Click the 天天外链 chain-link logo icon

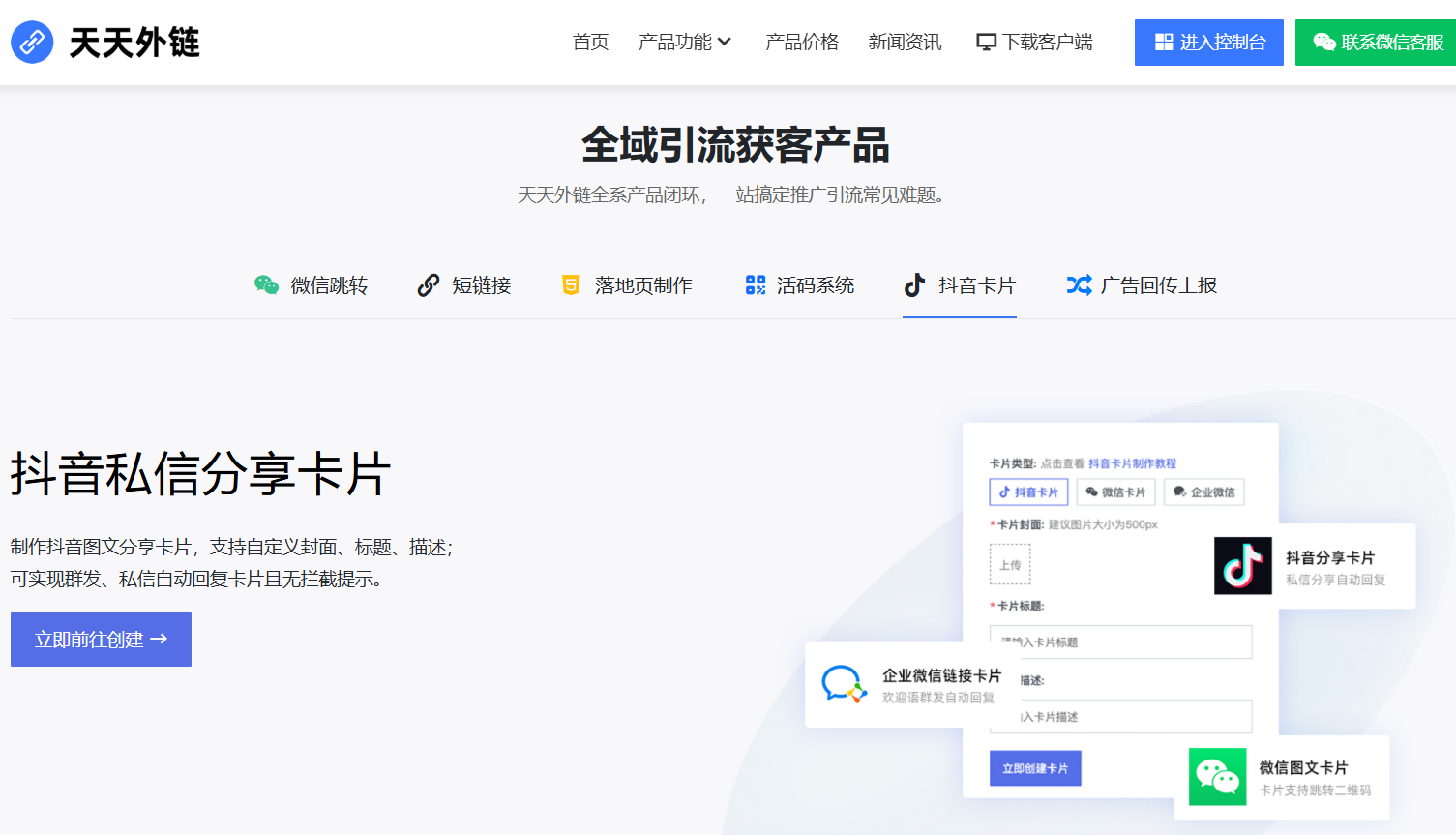[x=32, y=43]
